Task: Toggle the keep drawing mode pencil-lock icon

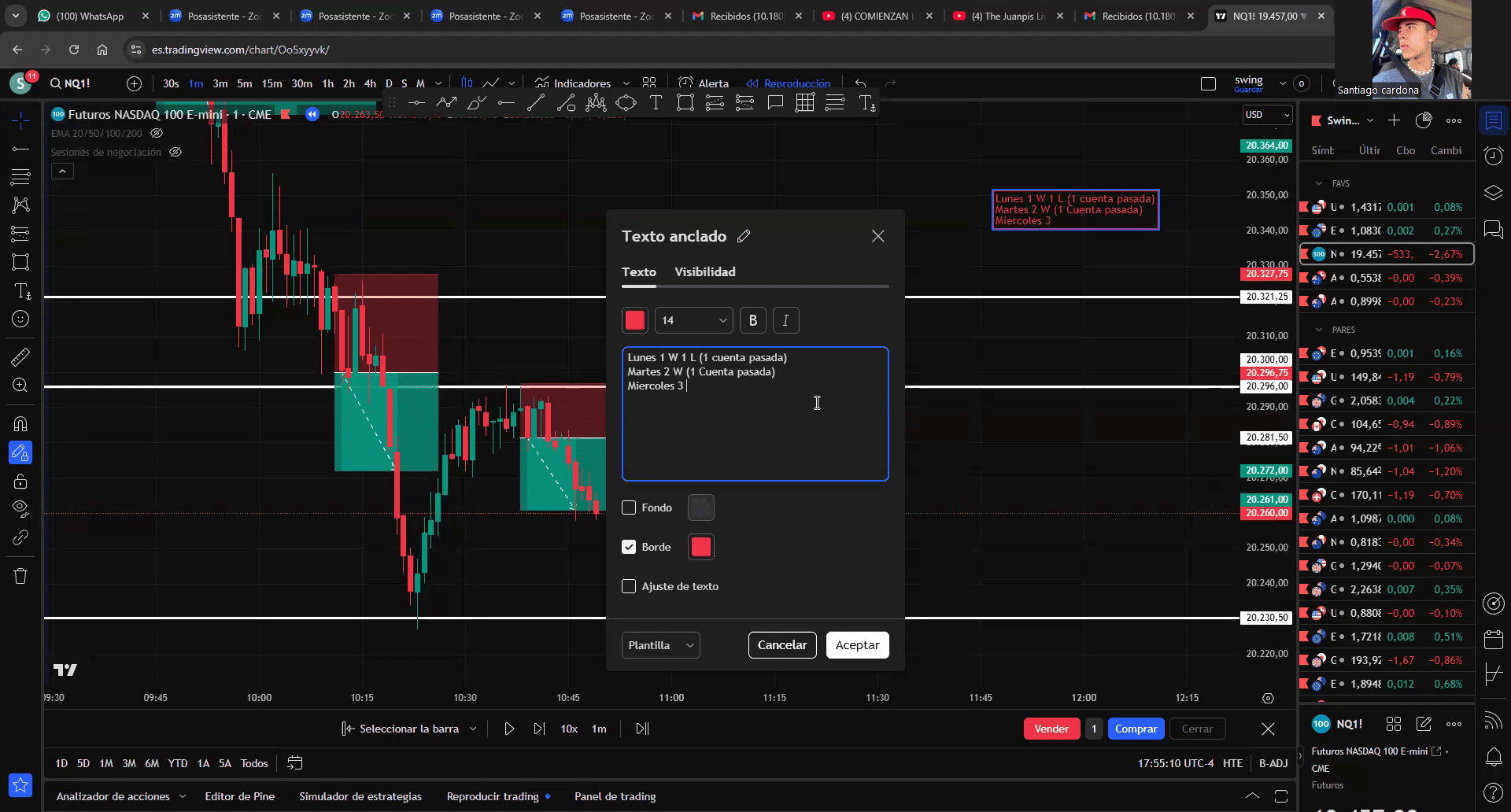Action: [20, 453]
